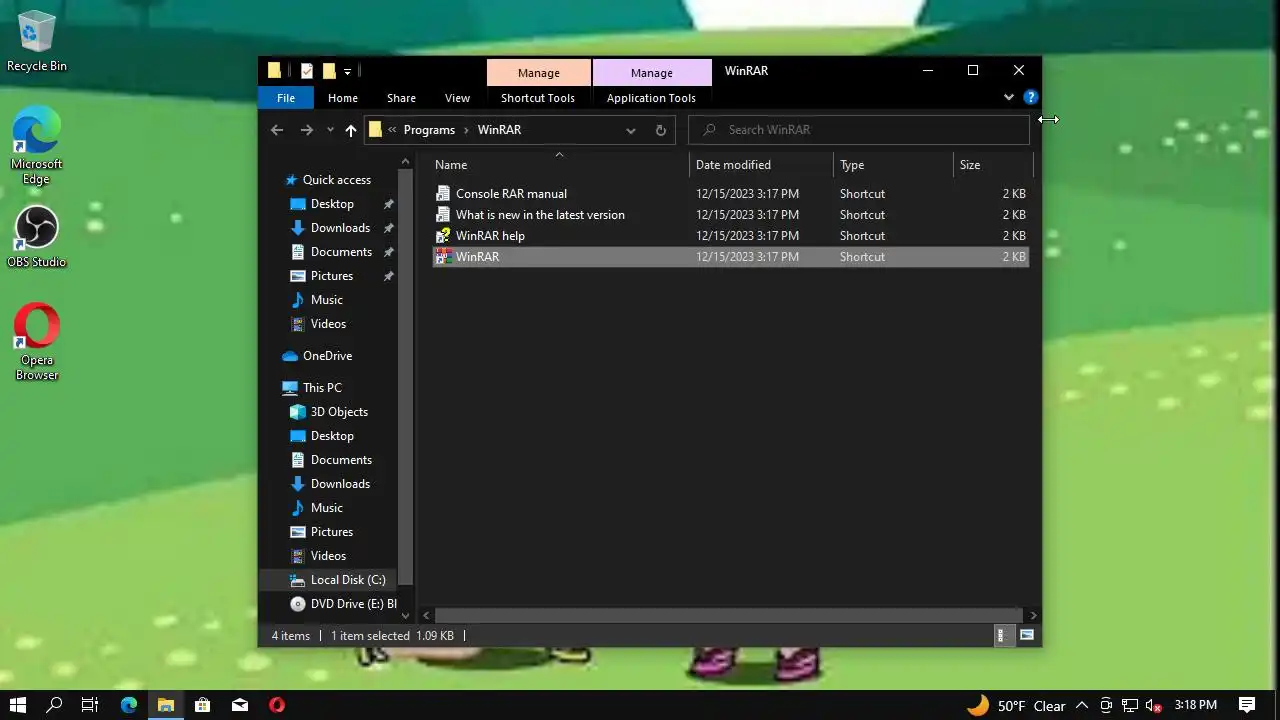
Task: Go back with the Back arrow
Action: coord(277,130)
